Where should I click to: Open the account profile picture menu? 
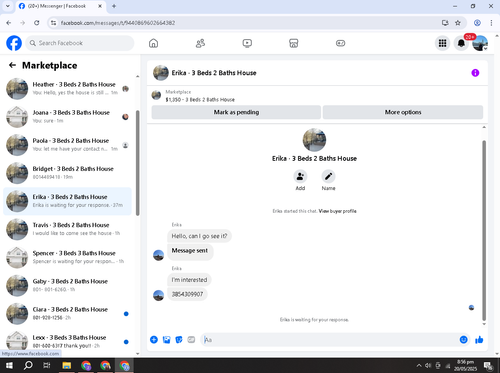tap(480, 43)
